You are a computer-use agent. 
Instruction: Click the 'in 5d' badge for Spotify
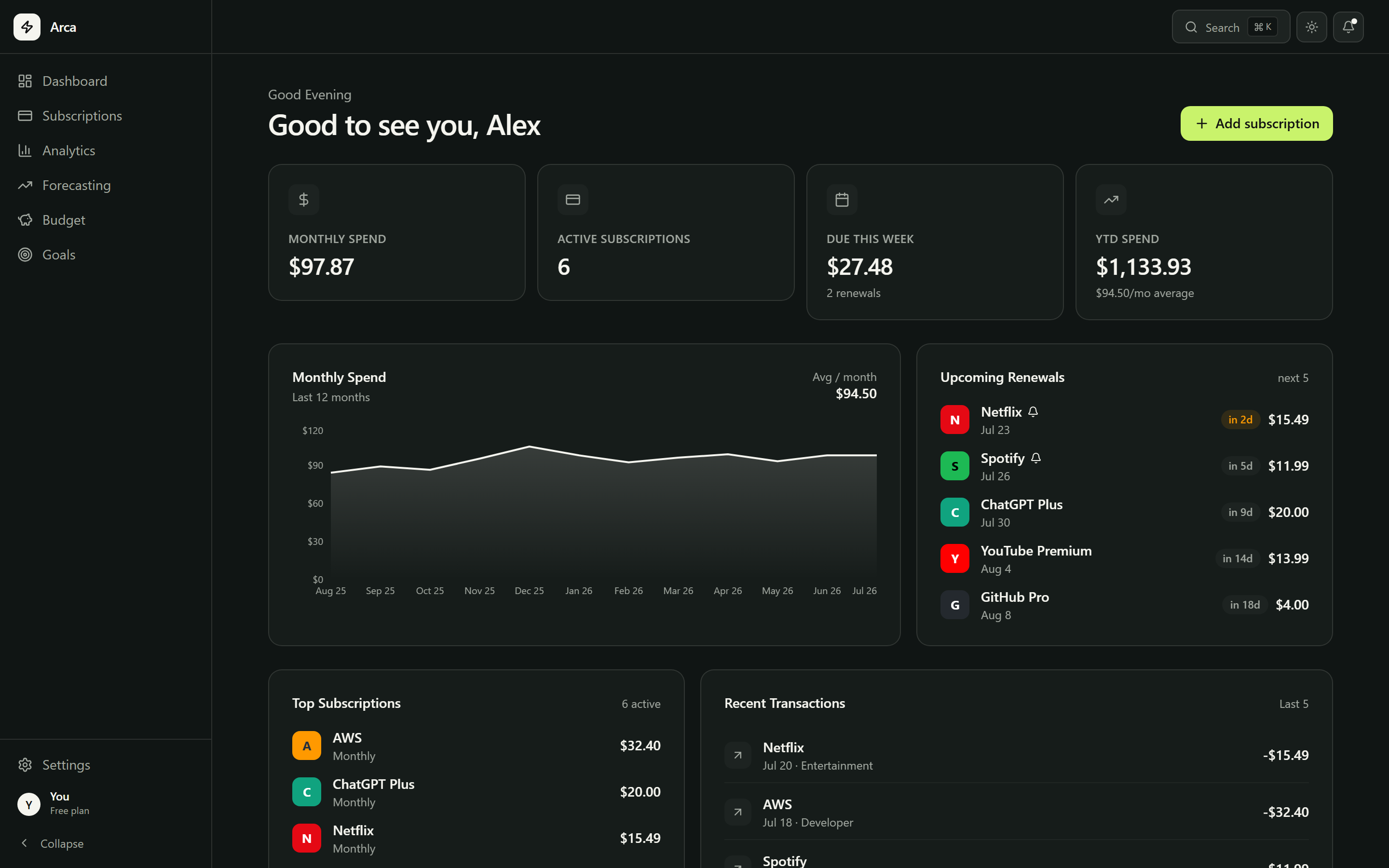(x=1240, y=466)
